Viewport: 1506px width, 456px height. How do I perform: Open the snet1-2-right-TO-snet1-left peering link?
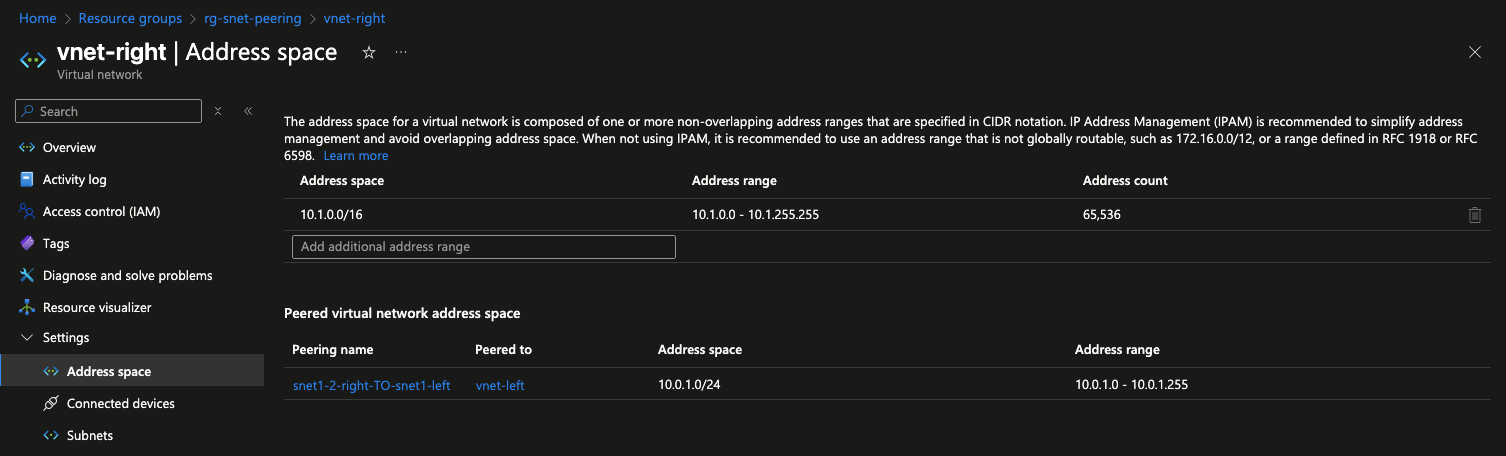(x=371, y=385)
